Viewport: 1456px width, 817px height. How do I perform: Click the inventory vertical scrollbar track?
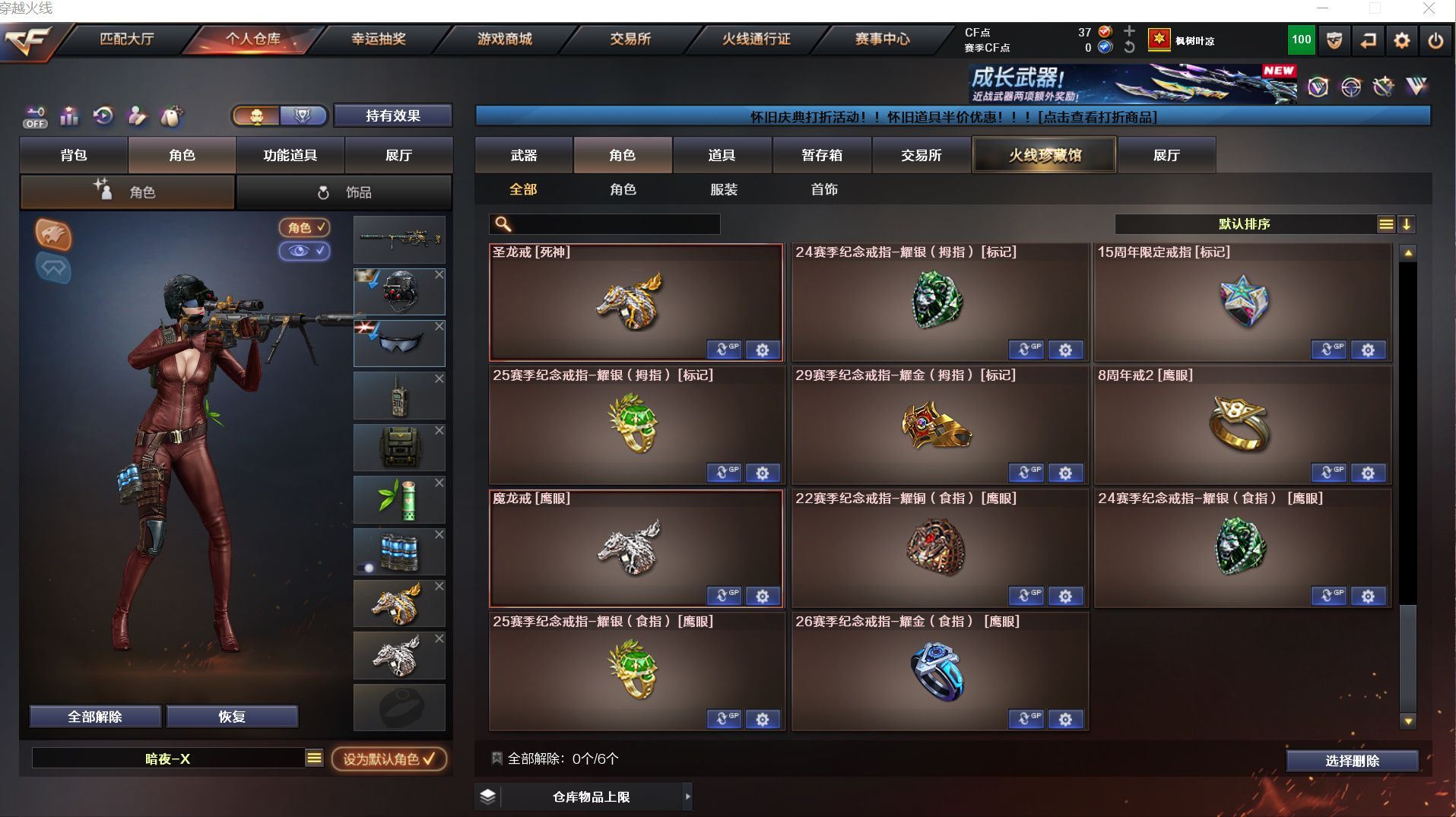(1408, 486)
